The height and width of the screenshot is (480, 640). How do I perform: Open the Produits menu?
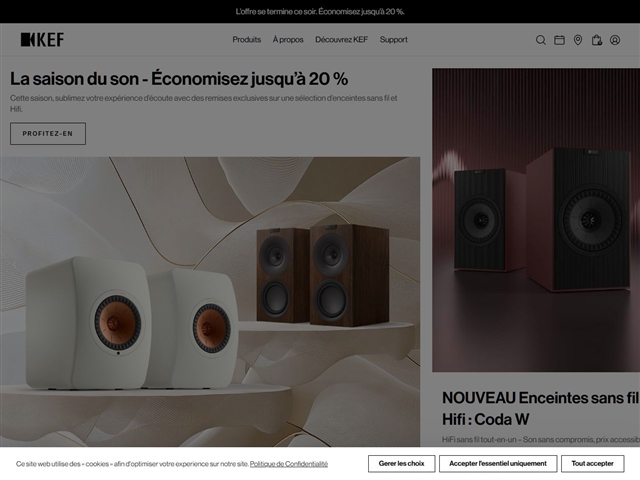click(247, 40)
